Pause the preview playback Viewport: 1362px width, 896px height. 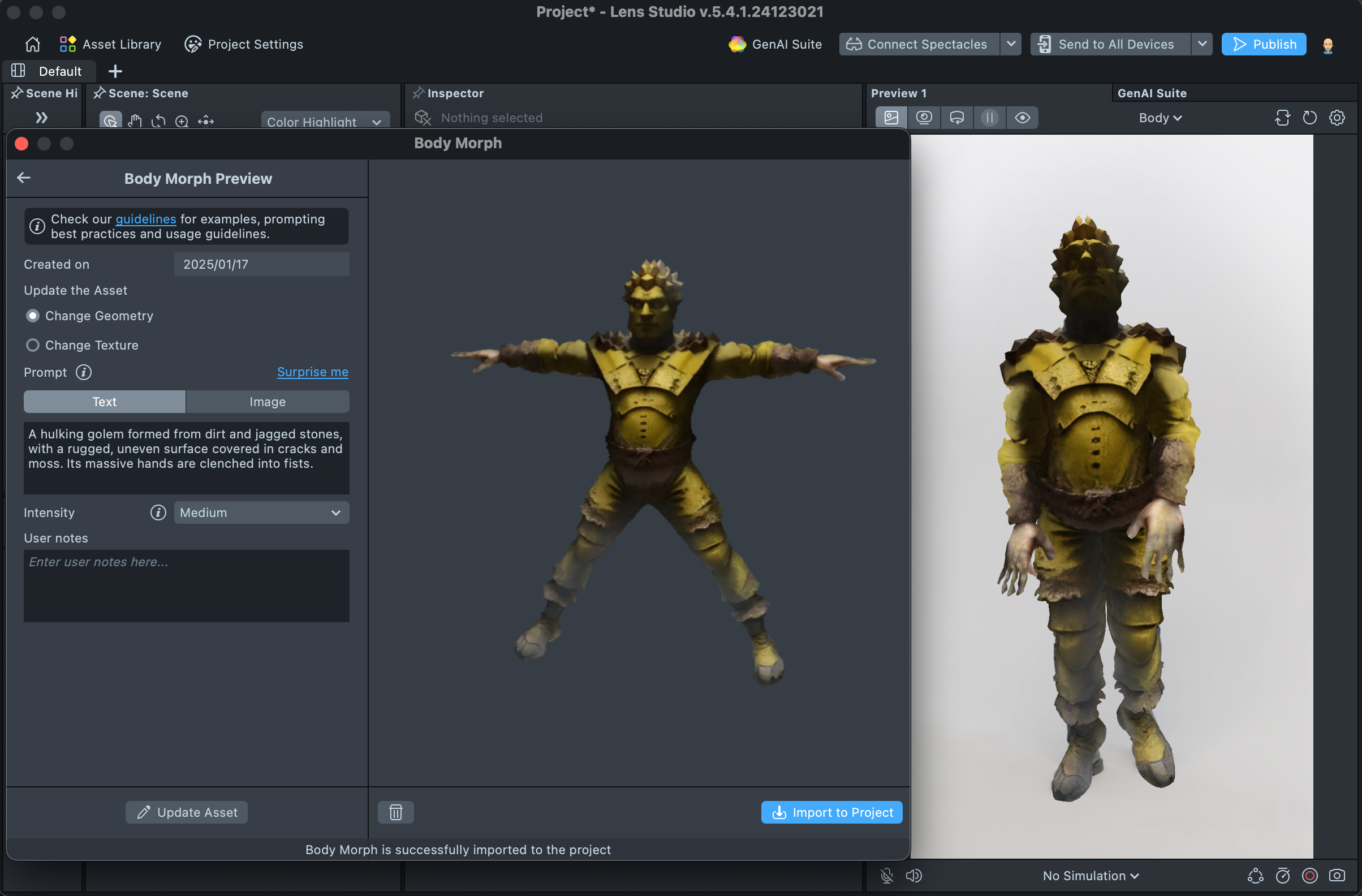(x=989, y=118)
